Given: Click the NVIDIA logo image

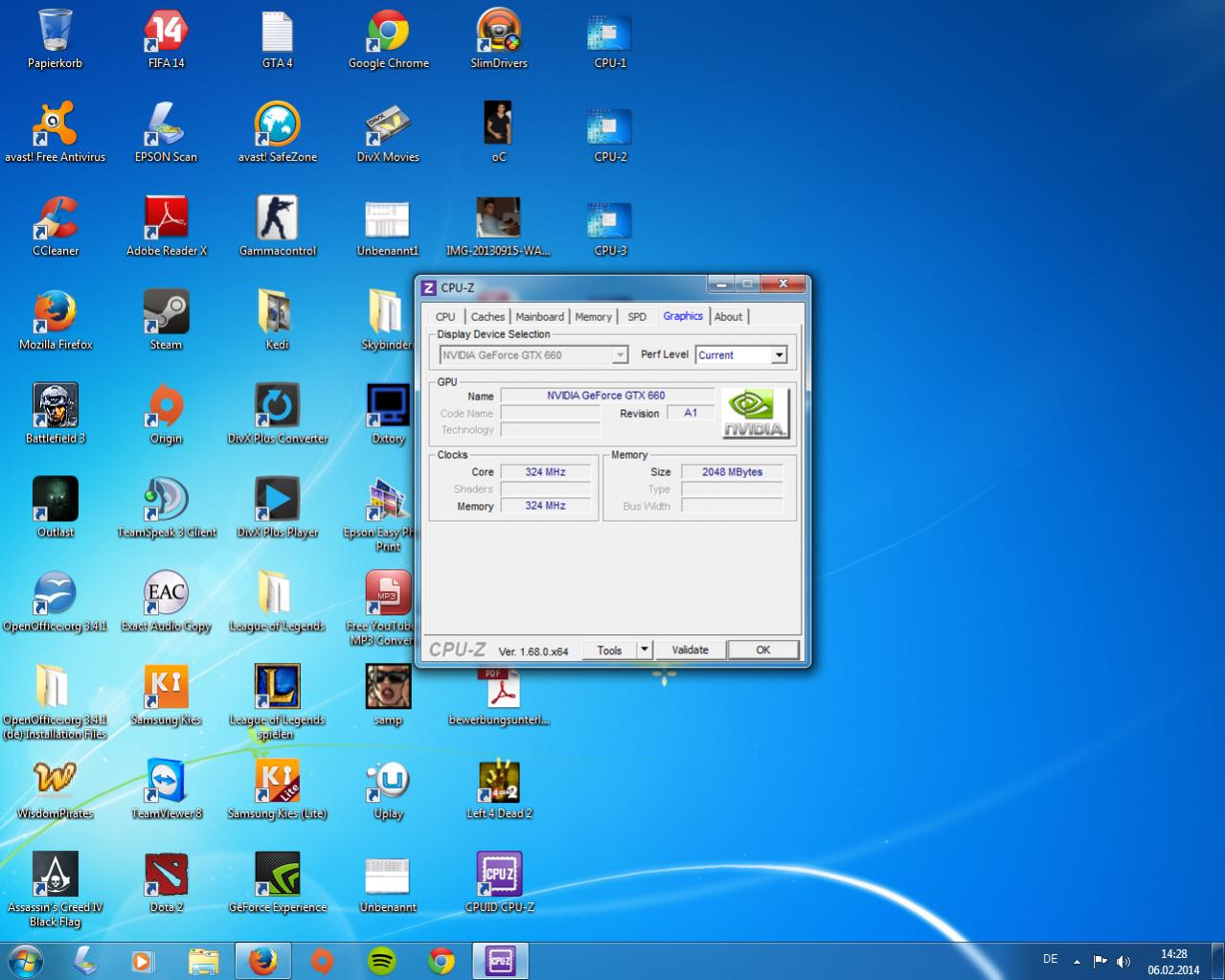Looking at the screenshot, I should click(x=755, y=413).
